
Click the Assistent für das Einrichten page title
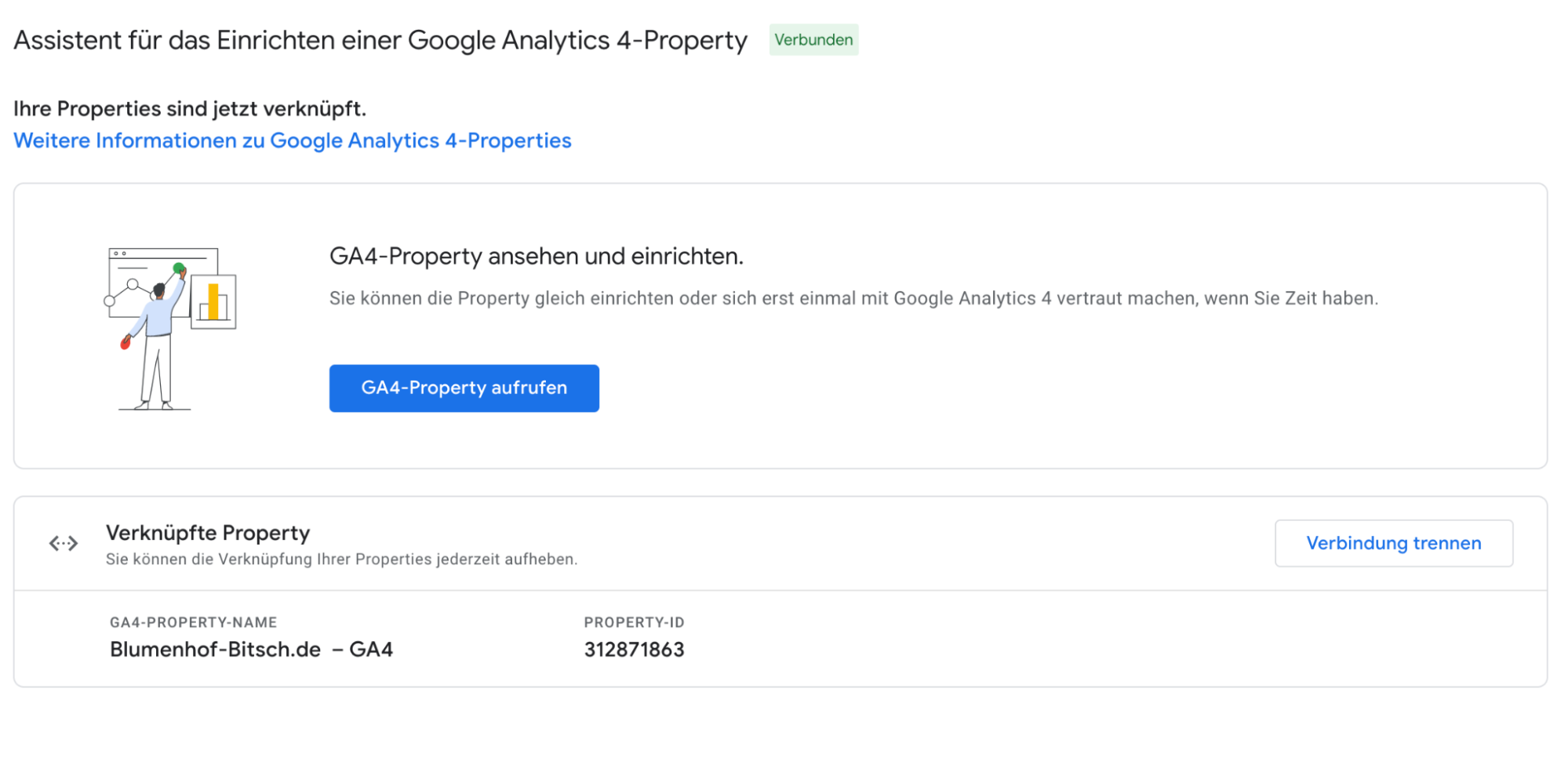click(x=380, y=40)
